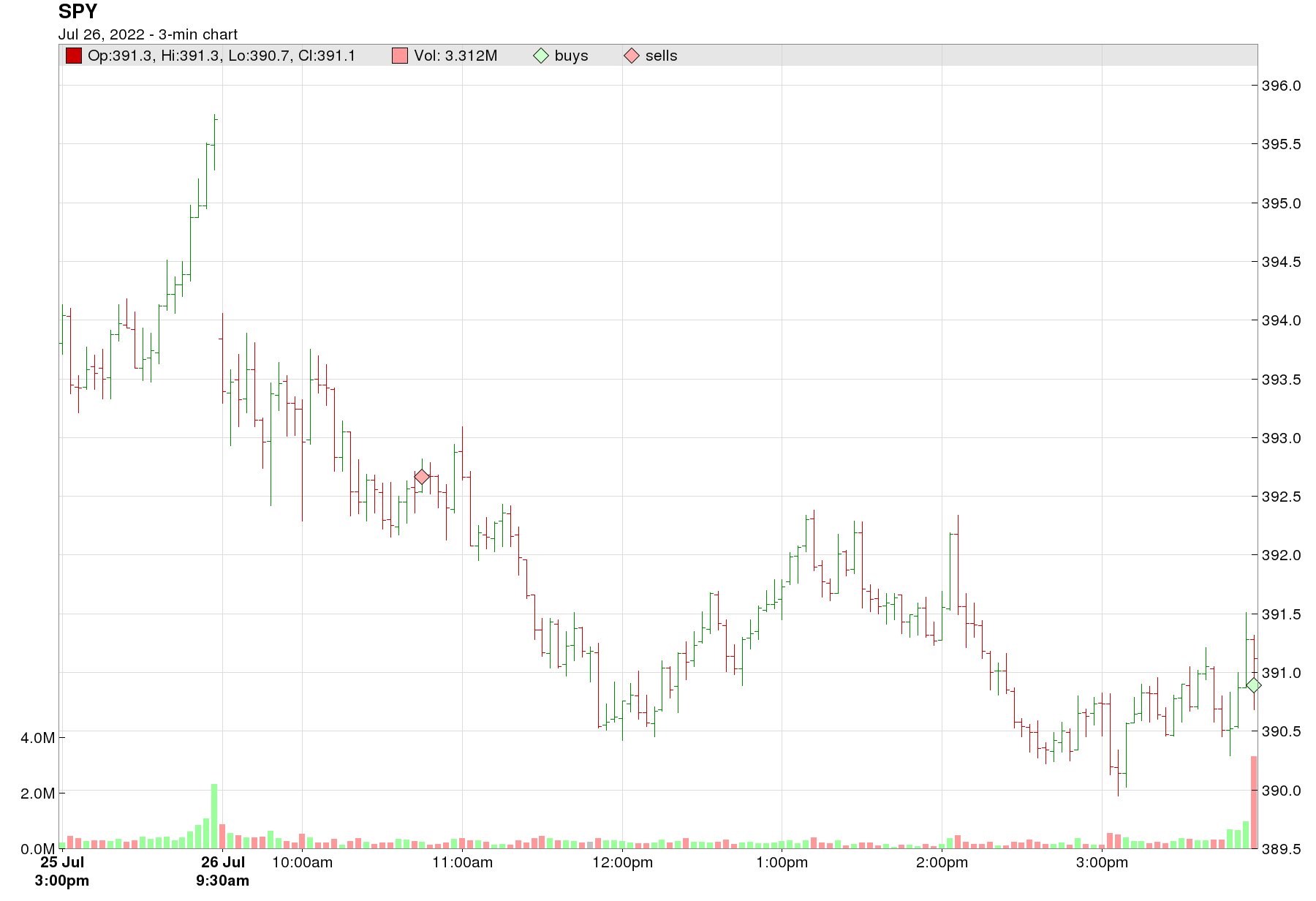Click the 396.0 price axis label

(x=1282, y=86)
